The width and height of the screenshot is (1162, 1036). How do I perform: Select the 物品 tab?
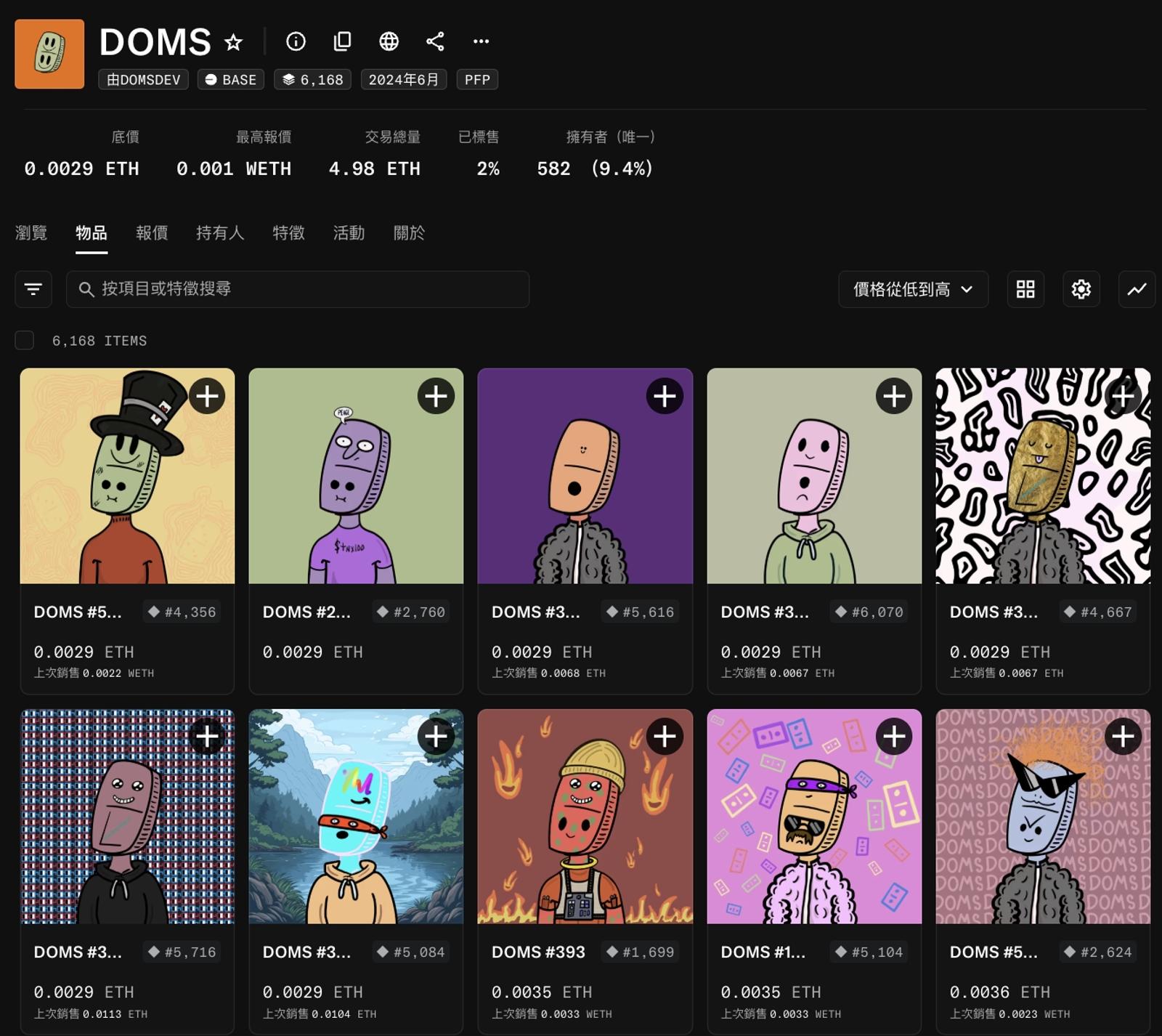pyautogui.click(x=92, y=232)
